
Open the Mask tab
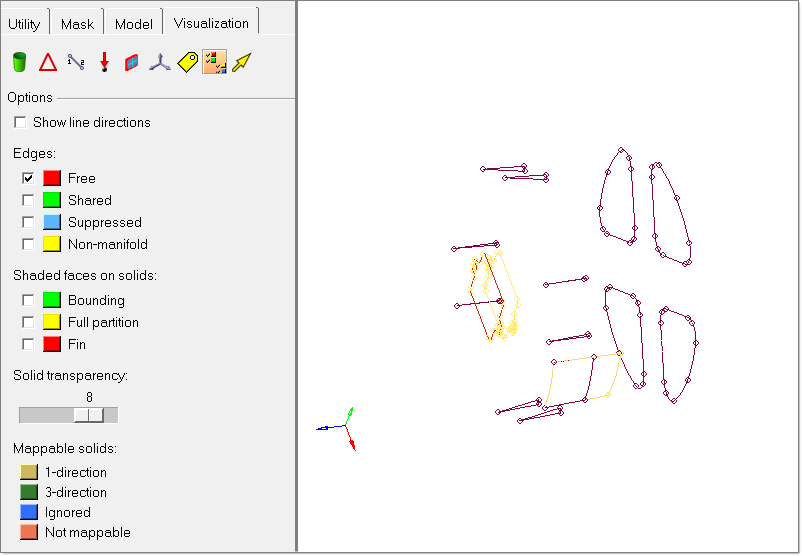(x=77, y=24)
